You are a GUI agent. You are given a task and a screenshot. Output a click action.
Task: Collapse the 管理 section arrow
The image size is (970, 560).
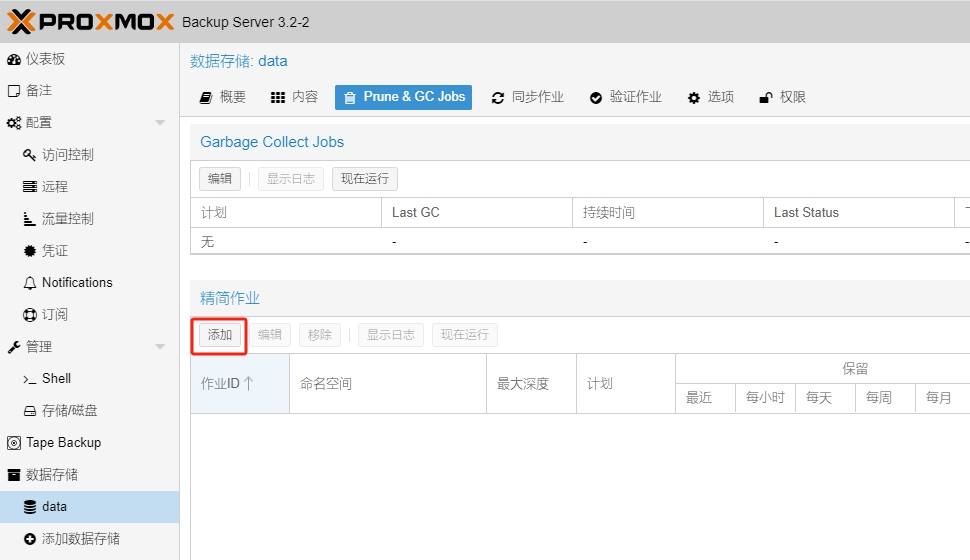[x=160, y=347]
